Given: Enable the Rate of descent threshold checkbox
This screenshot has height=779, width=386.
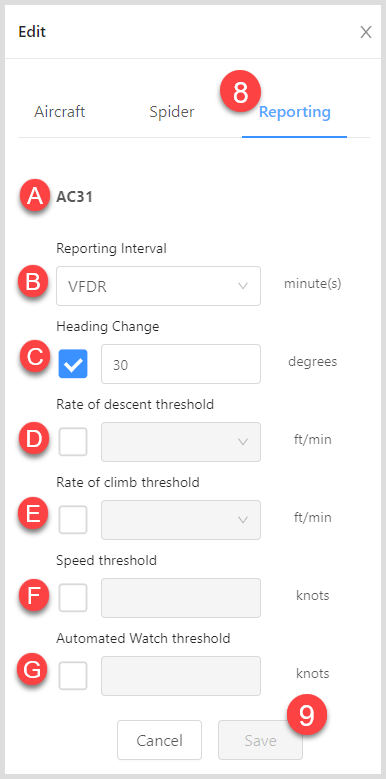Looking at the screenshot, I should (x=73, y=442).
